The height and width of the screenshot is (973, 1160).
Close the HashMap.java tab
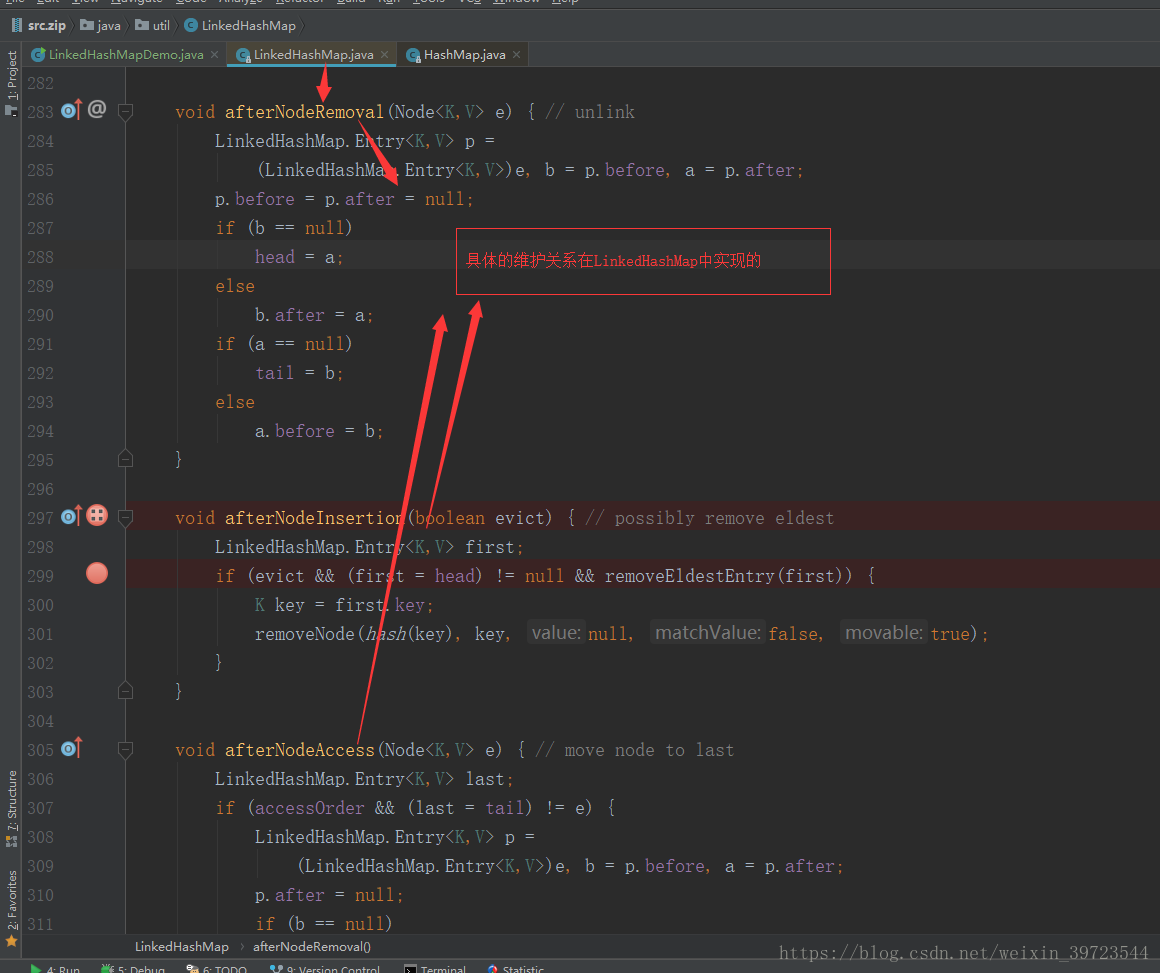(x=516, y=55)
